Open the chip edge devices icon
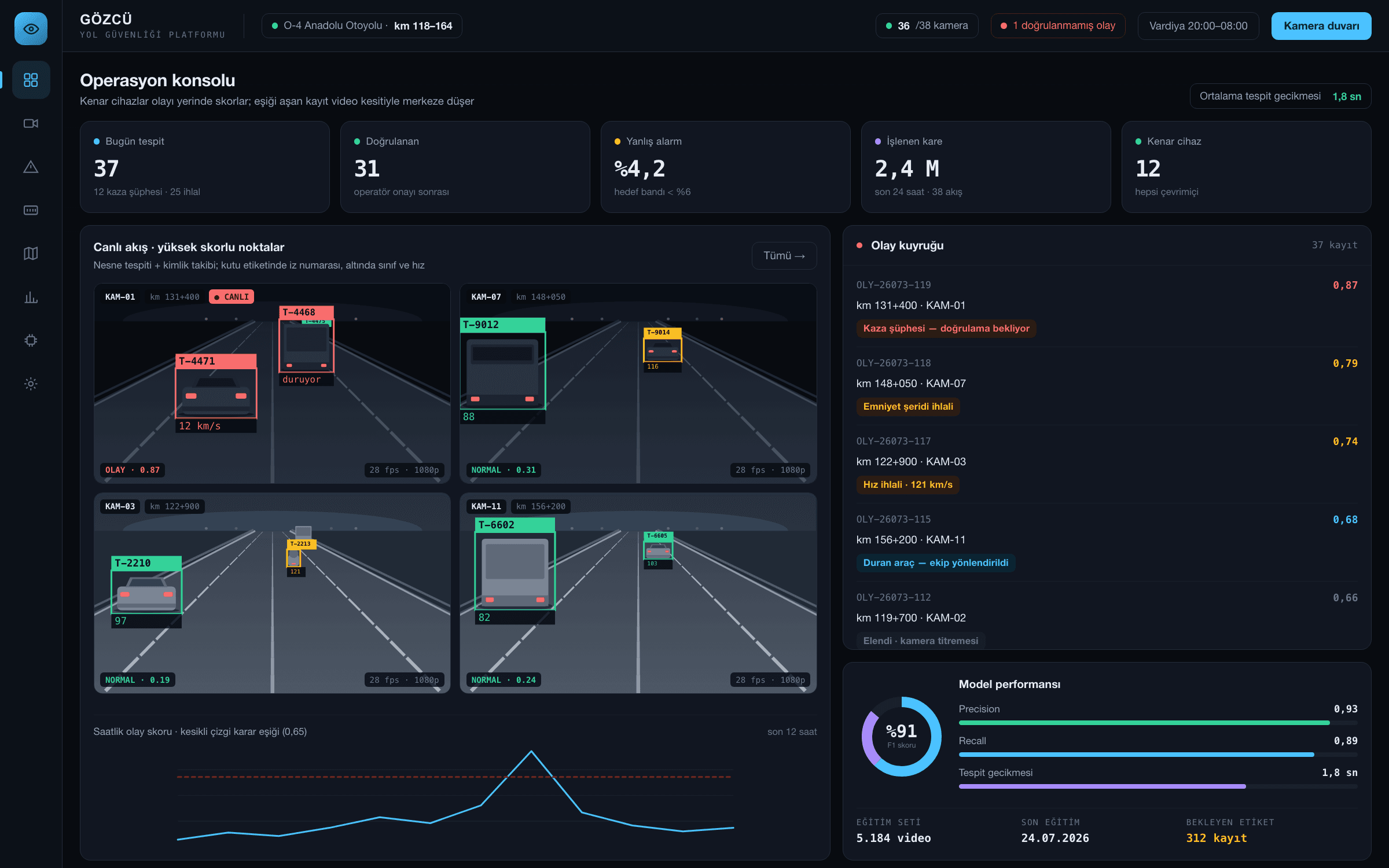1389x868 pixels. click(x=31, y=340)
